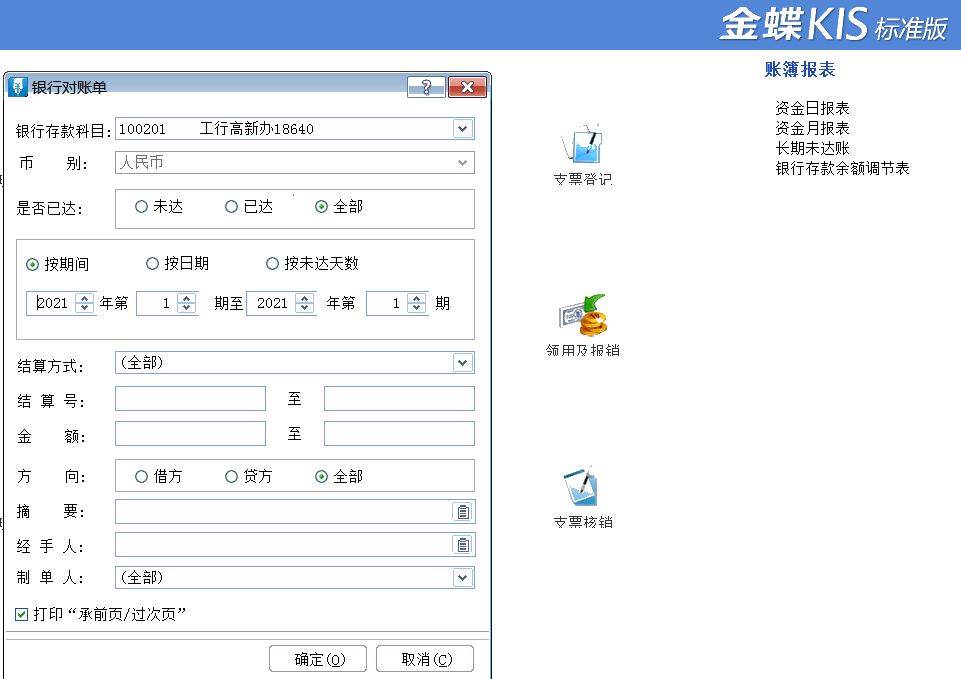961x679 pixels.
Task: Increase the starting year spinner value
Action: (85, 298)
